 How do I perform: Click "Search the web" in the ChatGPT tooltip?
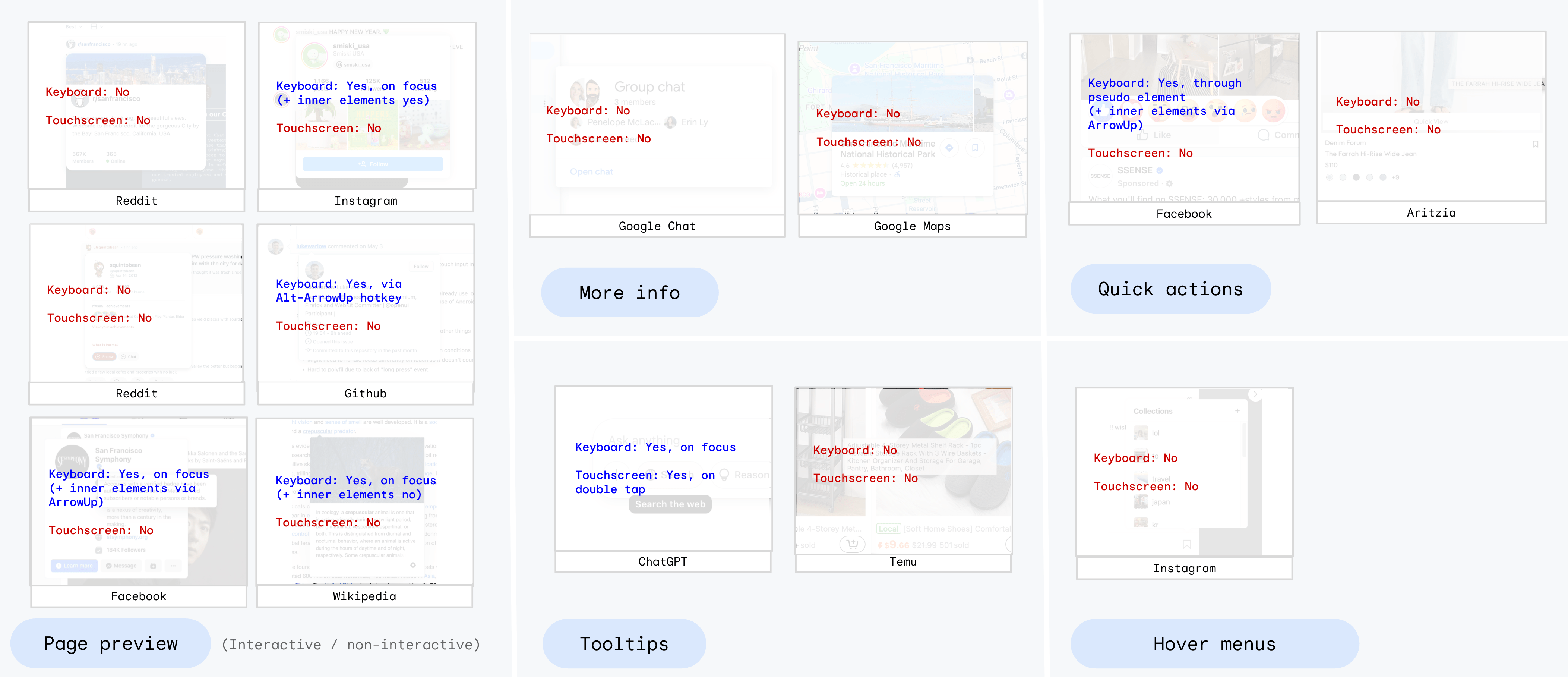click(670, 504)
